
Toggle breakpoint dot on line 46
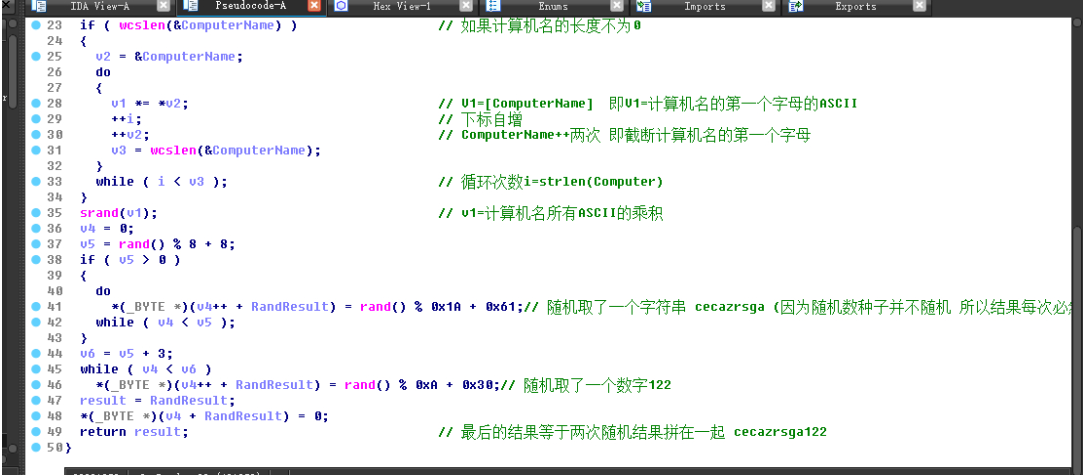(x=36, y=385)
